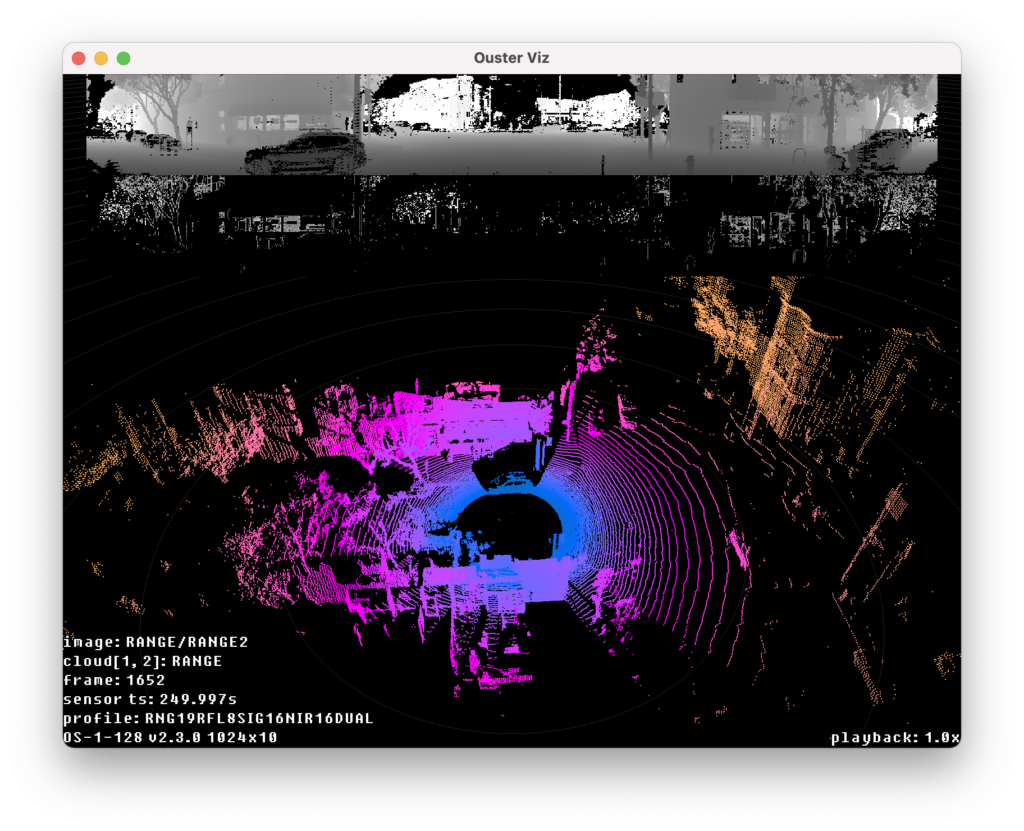Click the playback: 1.0x indicator
The height and width of the screenshot is (831, 1024).
click(895, 738)
